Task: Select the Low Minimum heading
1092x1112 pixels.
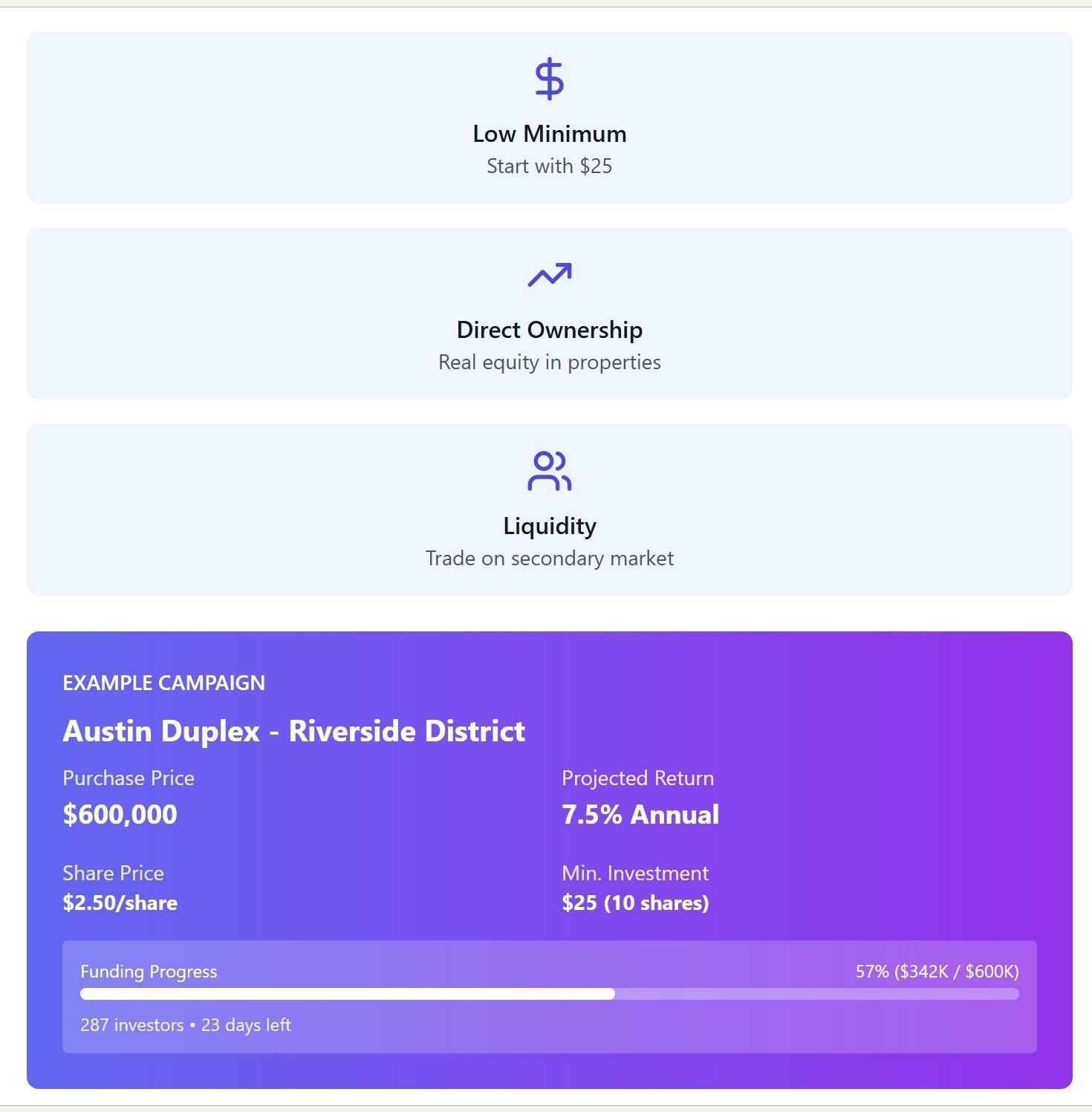Action: point(550,134)
